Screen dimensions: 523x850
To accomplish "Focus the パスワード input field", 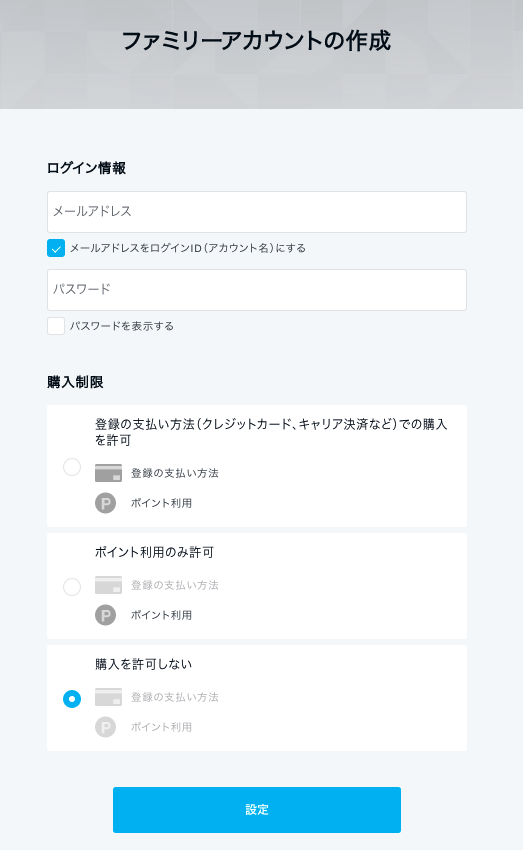I will [x=257, y=290].
